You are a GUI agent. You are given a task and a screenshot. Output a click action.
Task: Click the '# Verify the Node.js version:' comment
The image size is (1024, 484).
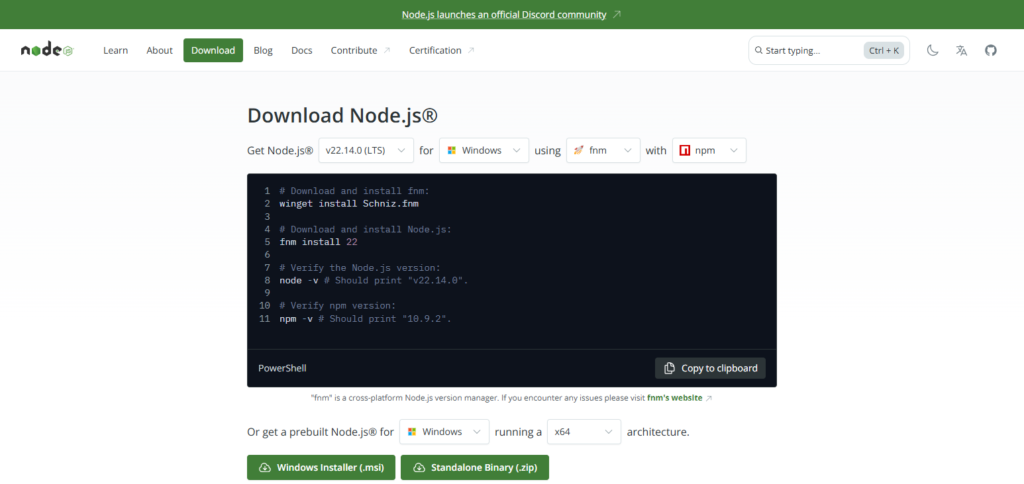tap(360, 268)
